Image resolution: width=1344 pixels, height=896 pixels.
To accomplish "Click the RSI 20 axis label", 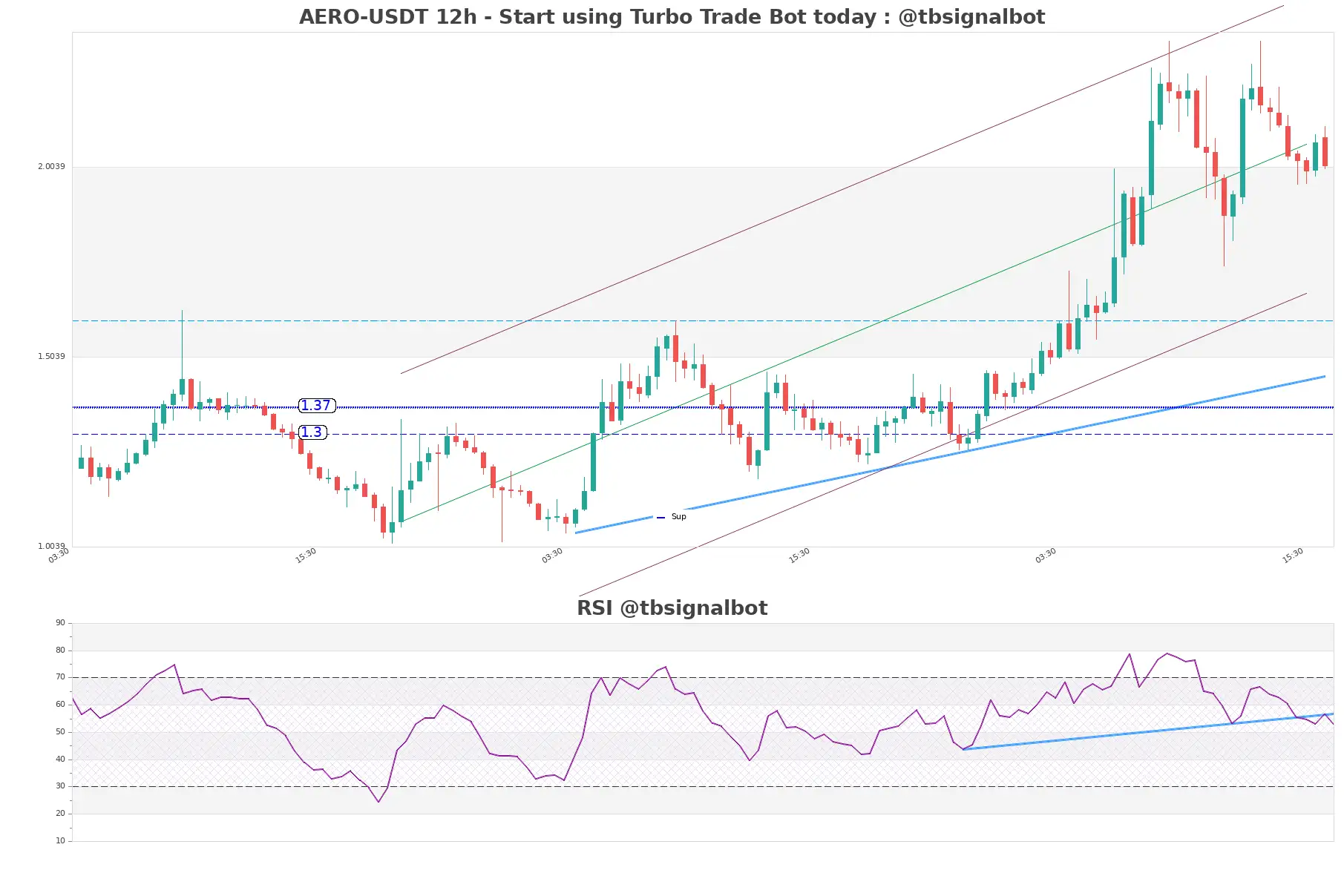I will 60,814.
